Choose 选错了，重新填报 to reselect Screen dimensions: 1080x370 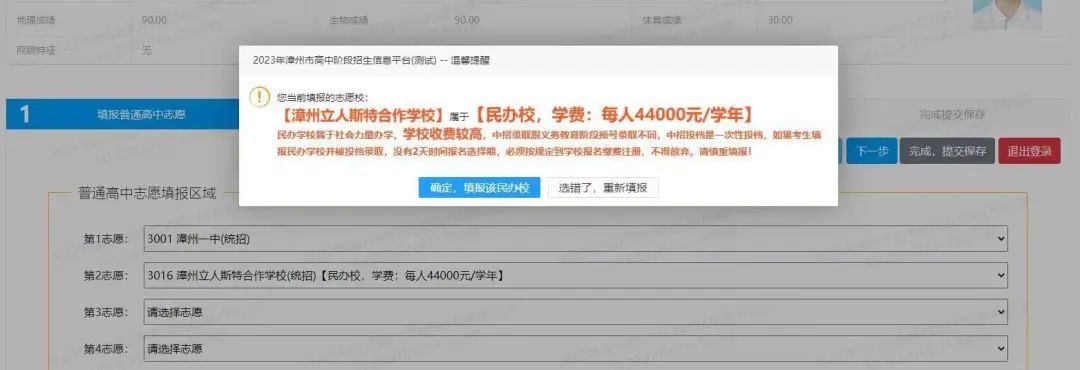point(603,187)
